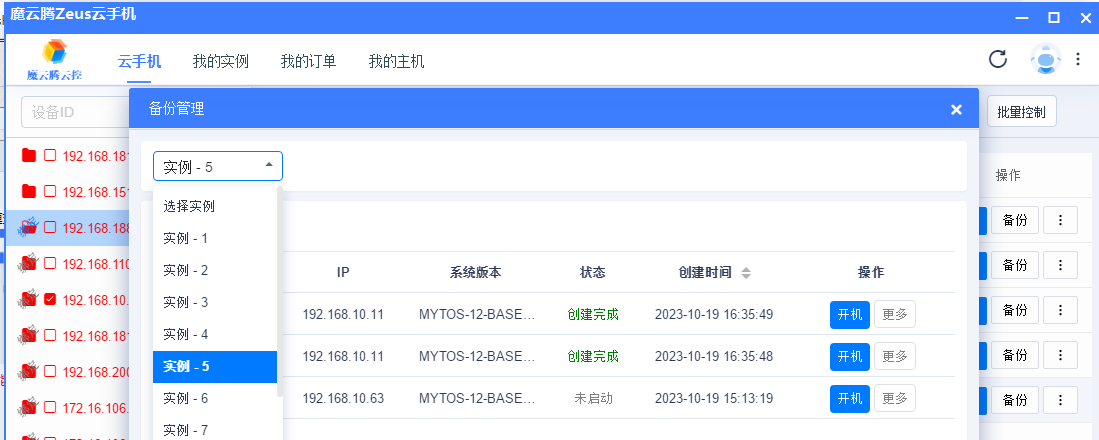The width and height of the screenshot is (1099, 440).
Task: Click device icon of 192.168.110 row
Action: click(x=29, y=263)
